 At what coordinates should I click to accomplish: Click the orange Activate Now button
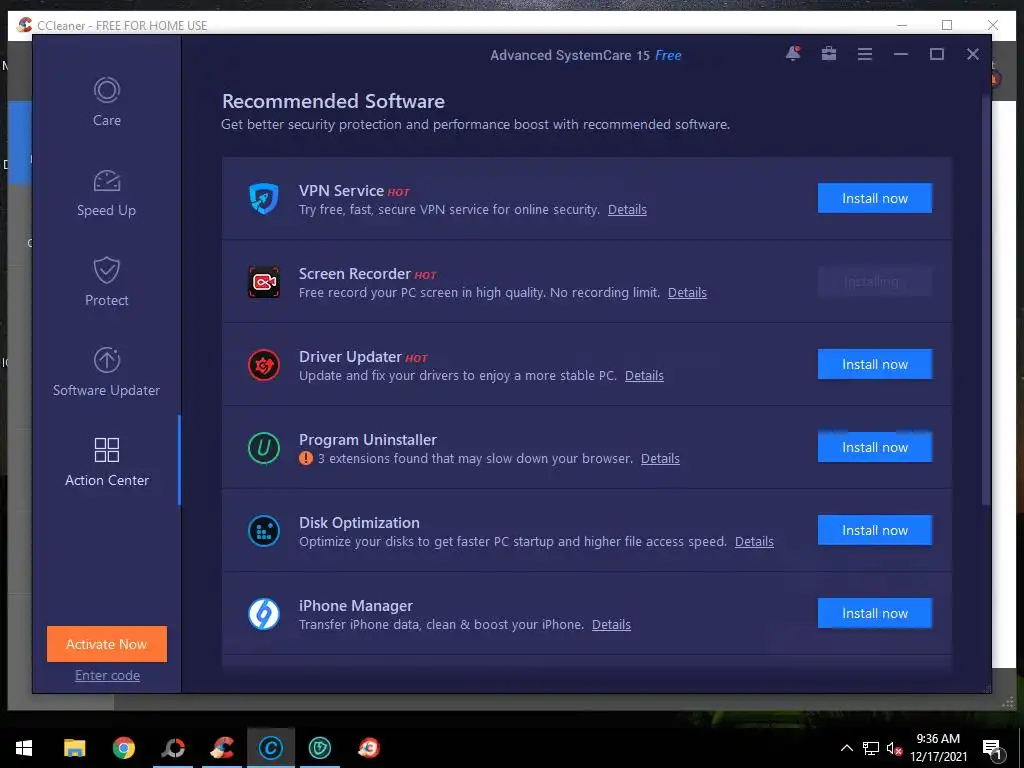tap(106, 644)
